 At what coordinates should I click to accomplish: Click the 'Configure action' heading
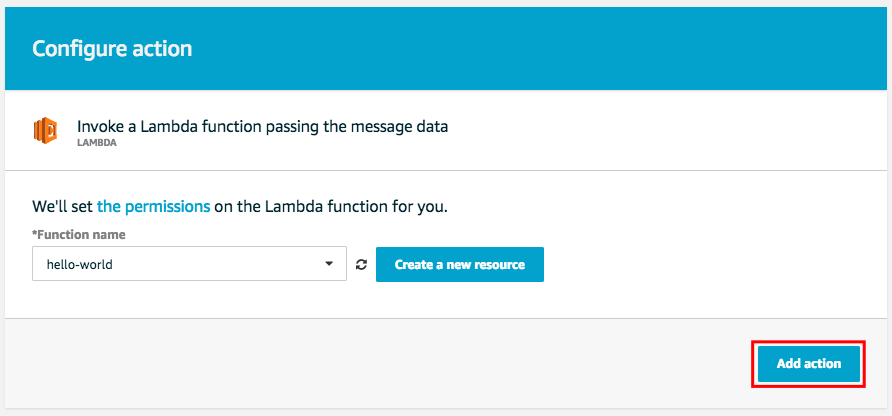(x=112, y=48)
